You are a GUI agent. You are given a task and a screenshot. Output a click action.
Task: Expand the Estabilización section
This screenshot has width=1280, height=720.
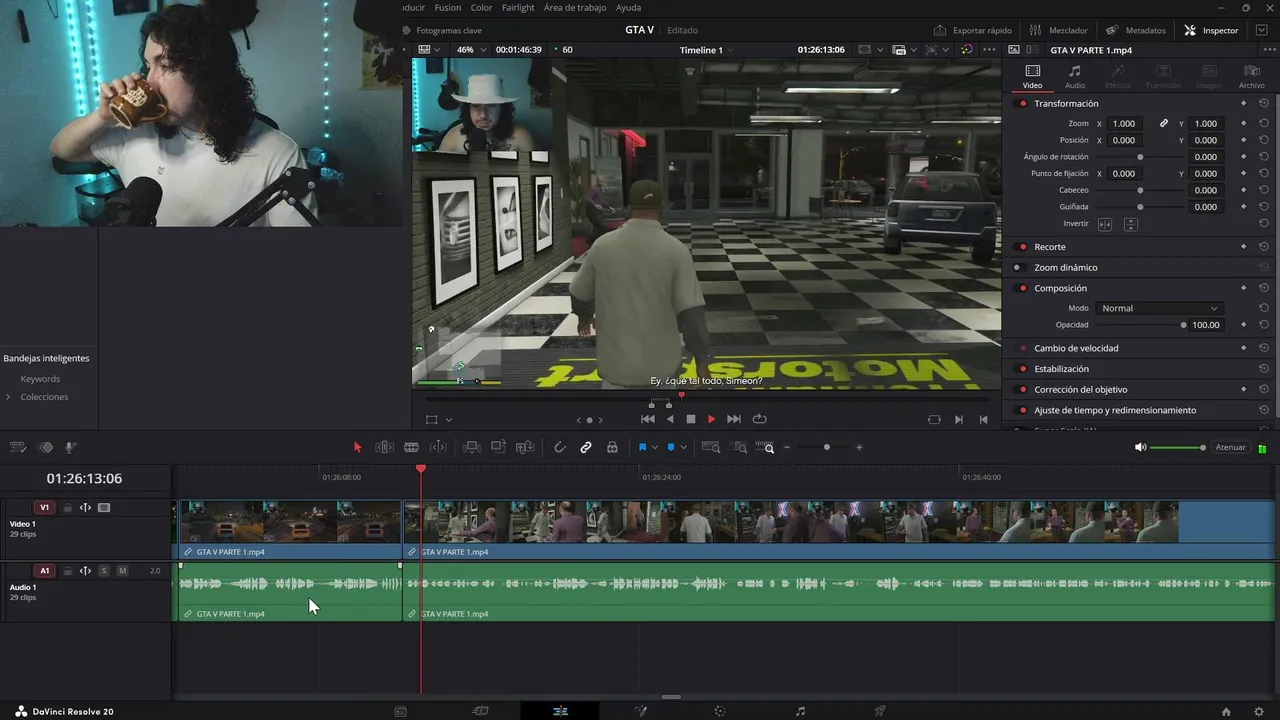point(1061,369)
